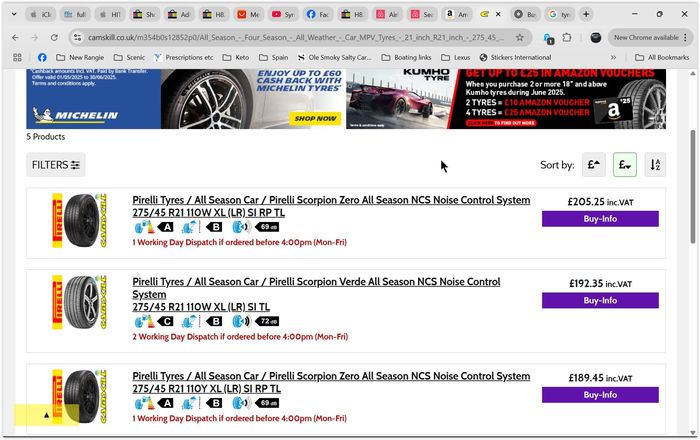Switch to the Facebook tab
This screenshot has width=700, height=440.
[318, 14]
